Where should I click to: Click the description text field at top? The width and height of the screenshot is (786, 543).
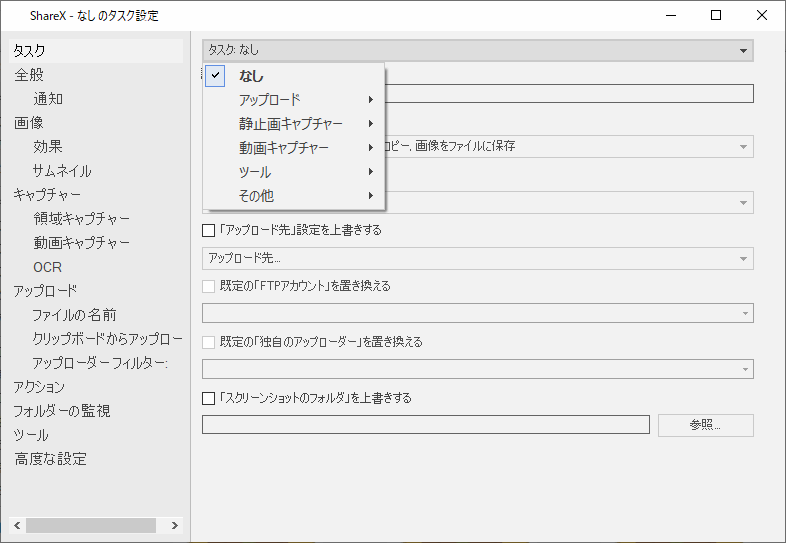tap(569, 94)
